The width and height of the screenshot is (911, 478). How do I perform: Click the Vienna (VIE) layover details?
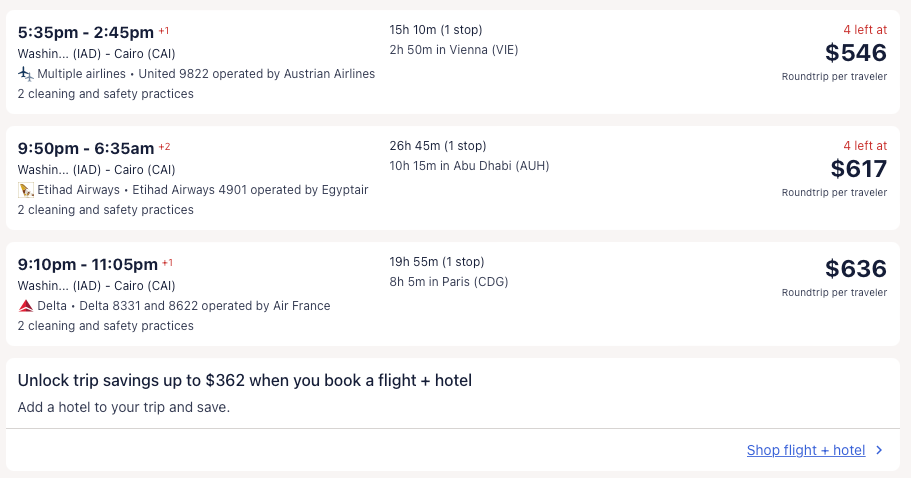(454, 50)
